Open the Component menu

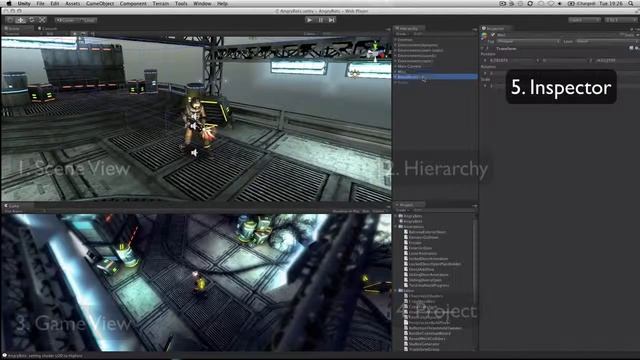tap(133, 3)
